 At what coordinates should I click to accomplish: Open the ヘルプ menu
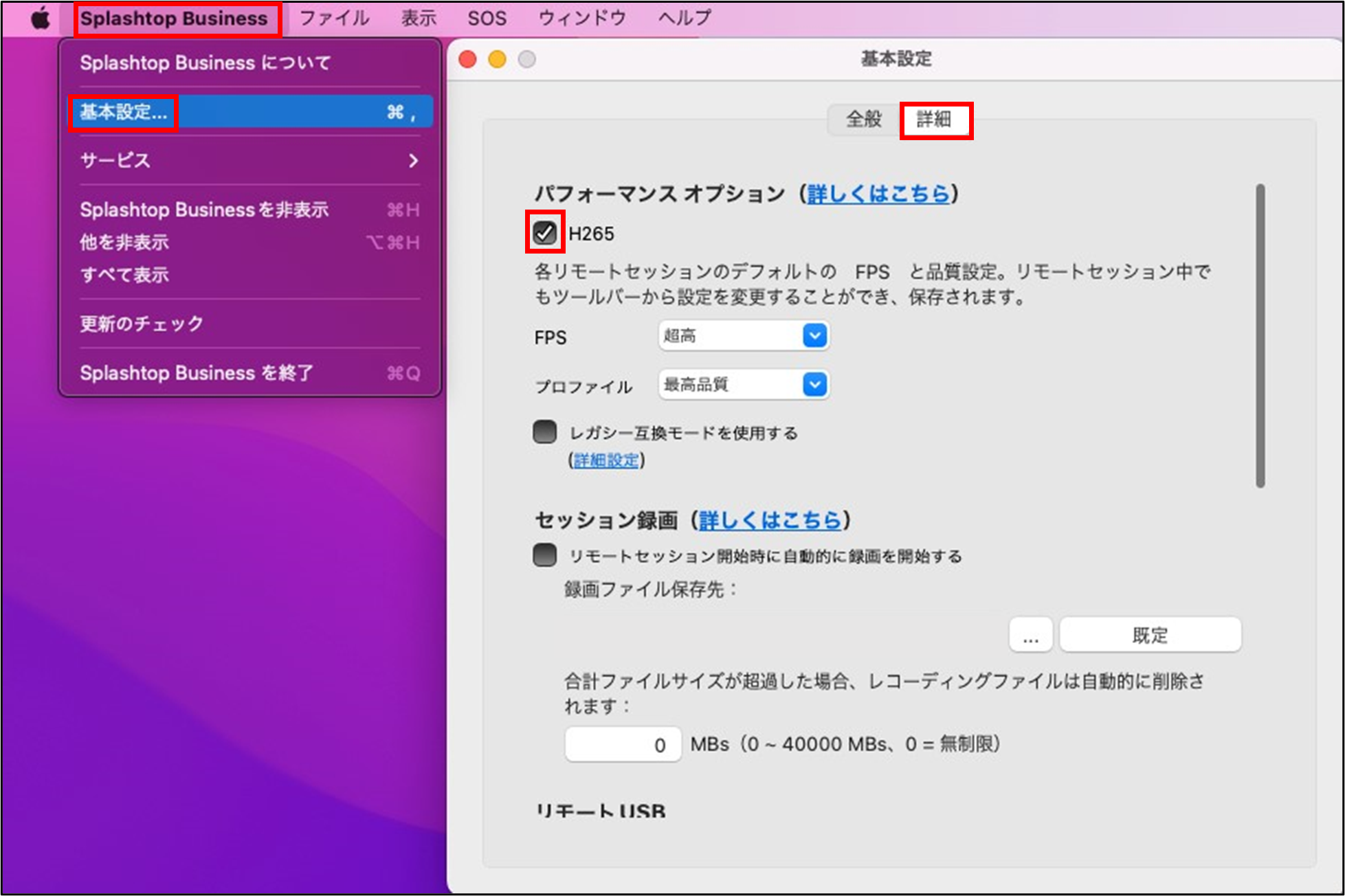[684, 18]
